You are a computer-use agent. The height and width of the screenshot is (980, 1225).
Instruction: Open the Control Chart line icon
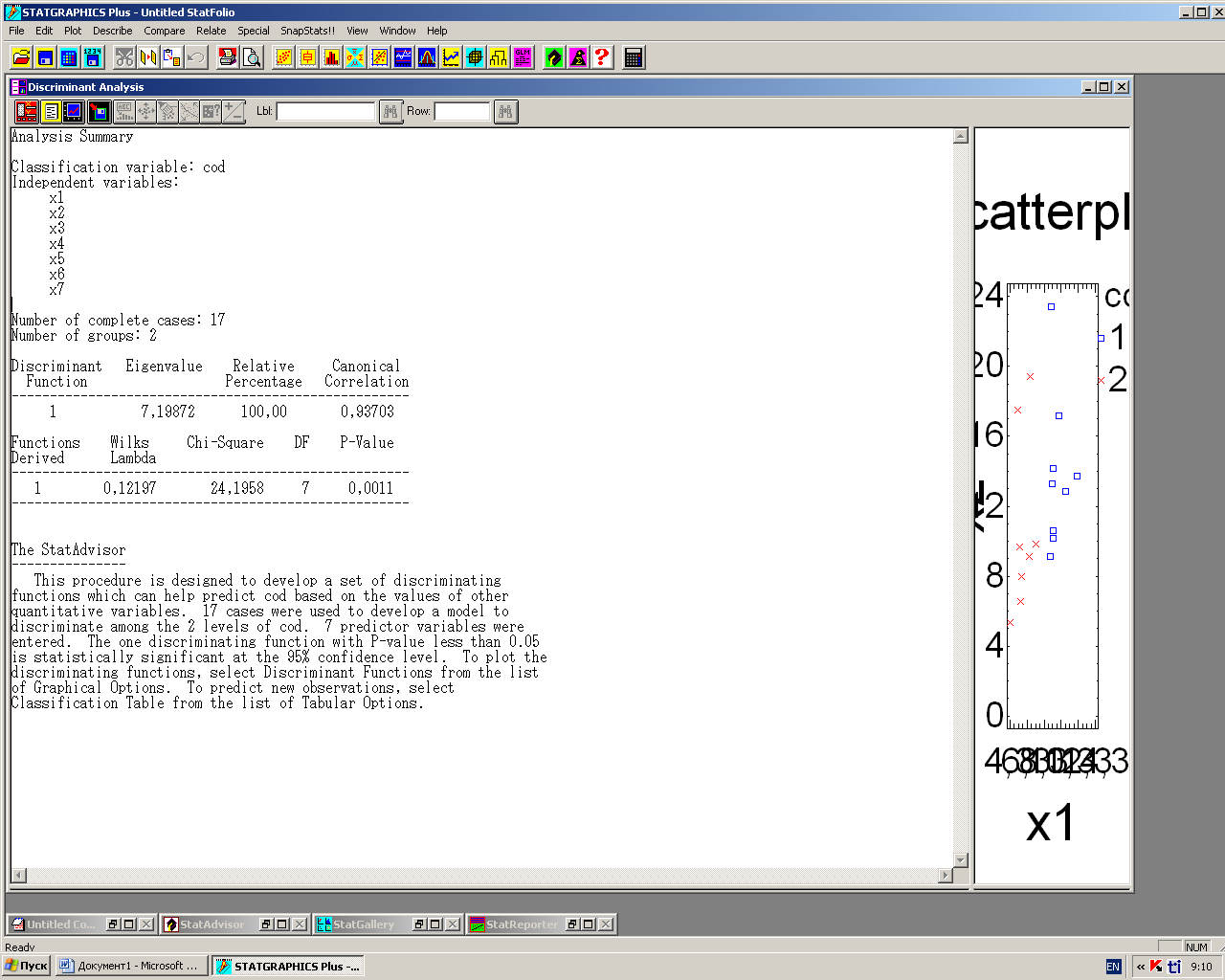pyautogui.click(x=451, y=57)
